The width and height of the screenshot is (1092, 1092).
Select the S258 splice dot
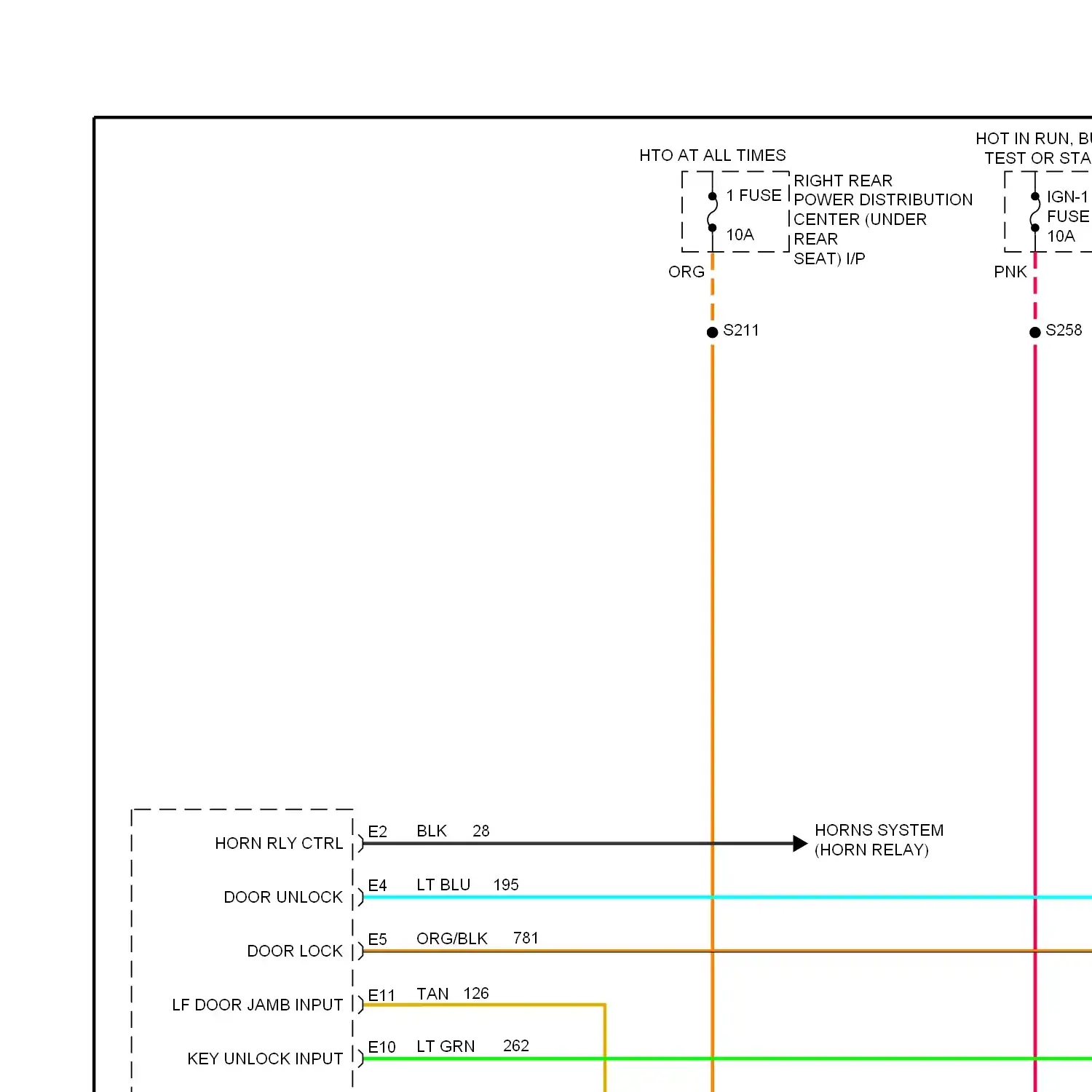tap(1035, 332)
